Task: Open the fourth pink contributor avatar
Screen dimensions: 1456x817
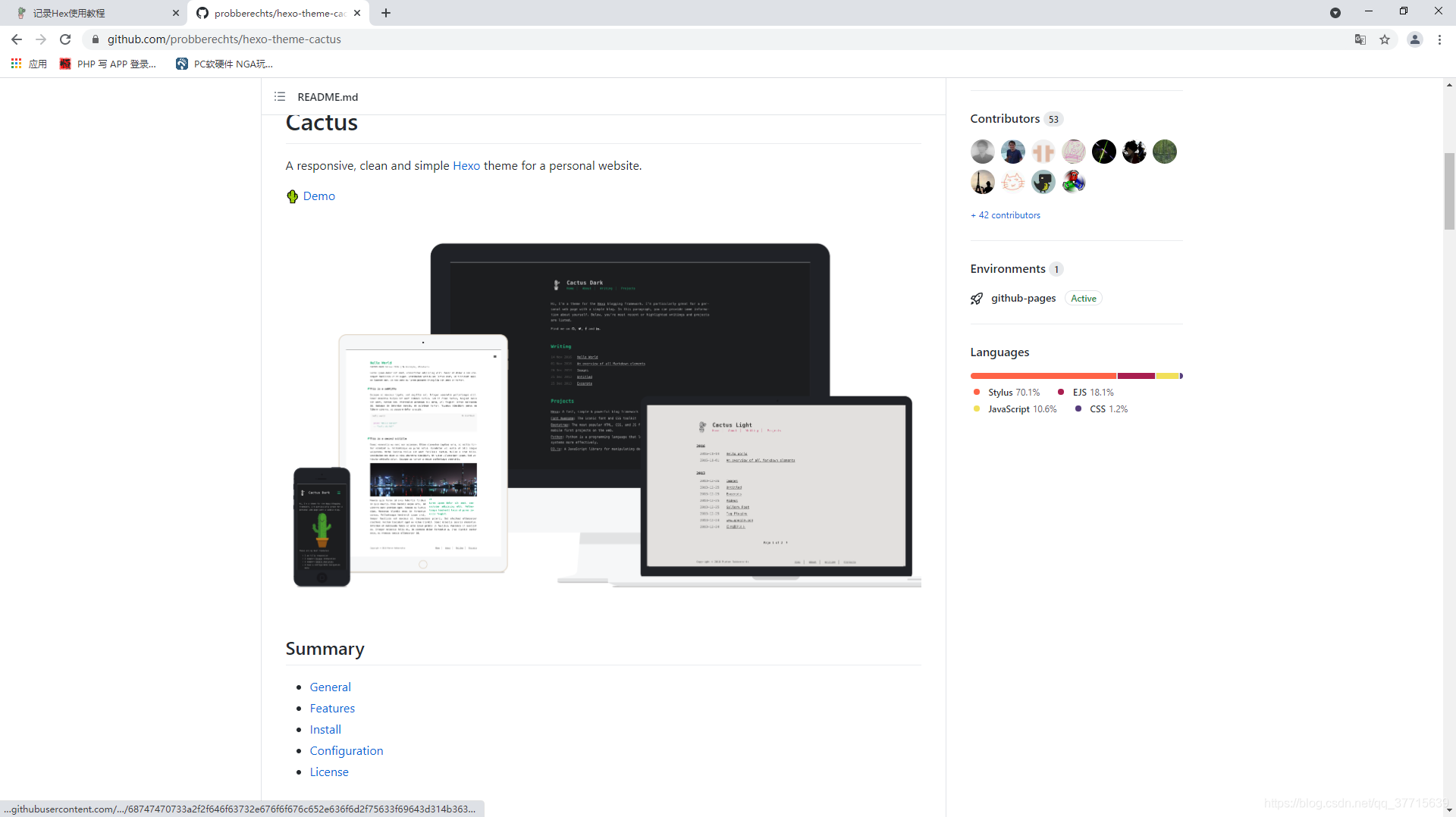Action: pos(1074,152)
